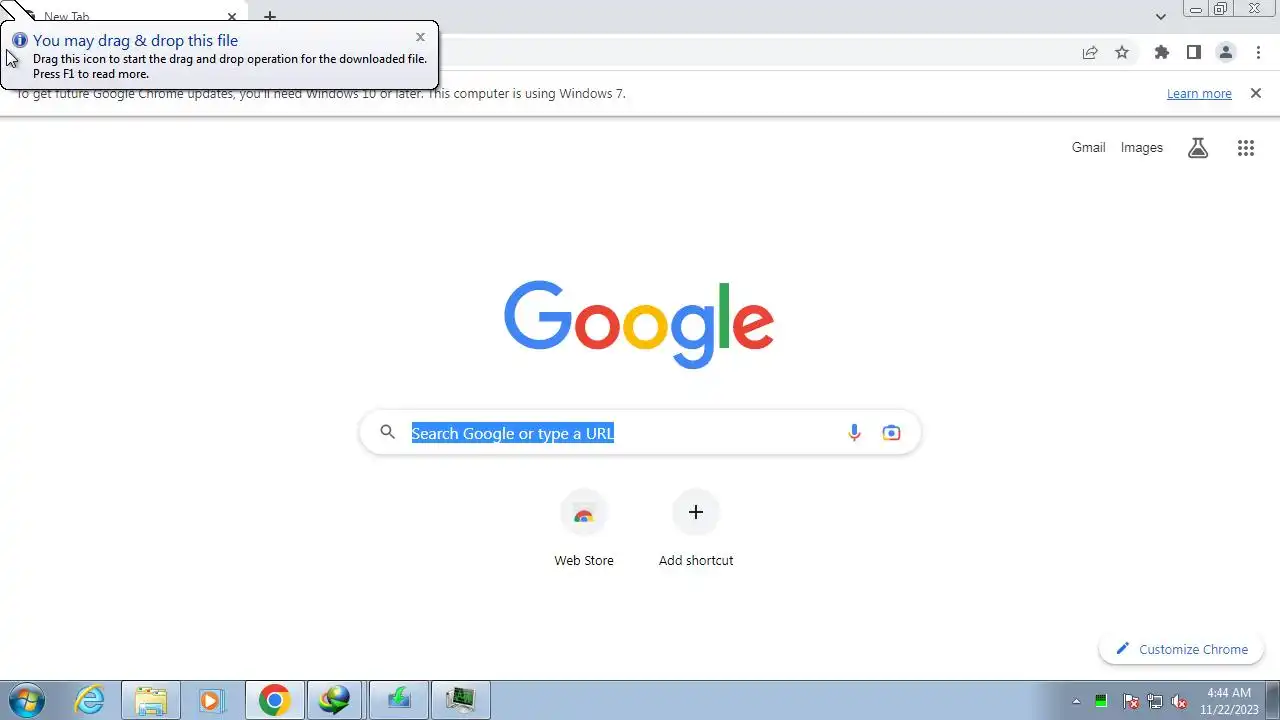The width and height of the screenshot is (1280, 720).
Task: Open Action Center flag icon
Action: click(1131, 701)
